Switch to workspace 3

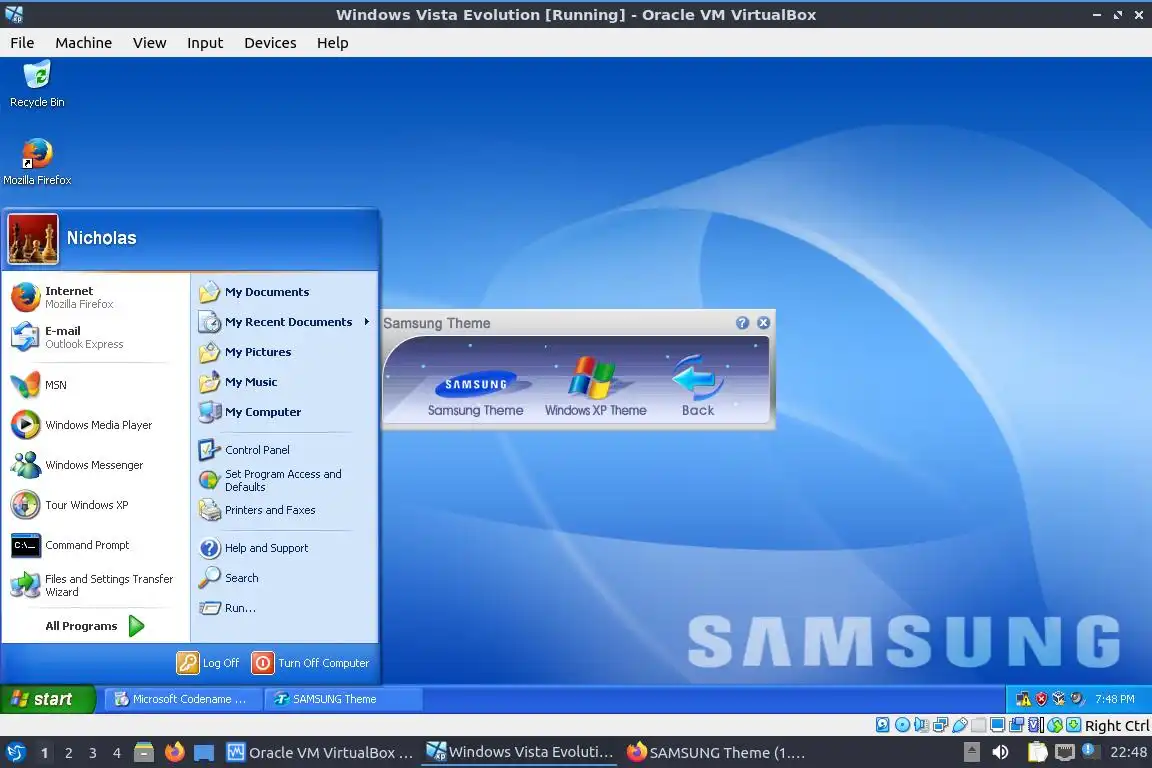pos(93,753)
